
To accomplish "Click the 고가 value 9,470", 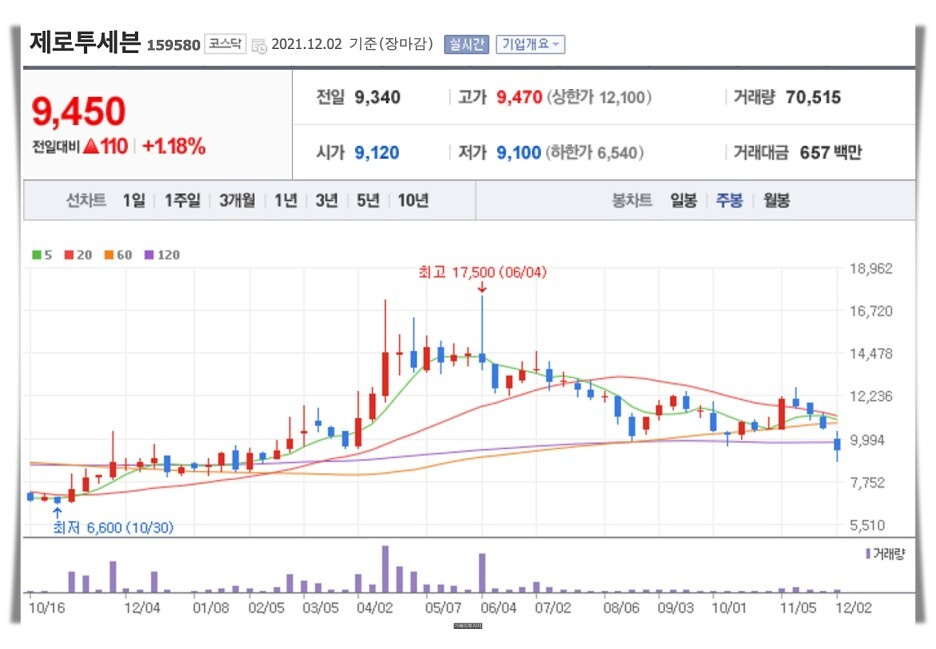I will click(x=519, y=97).
